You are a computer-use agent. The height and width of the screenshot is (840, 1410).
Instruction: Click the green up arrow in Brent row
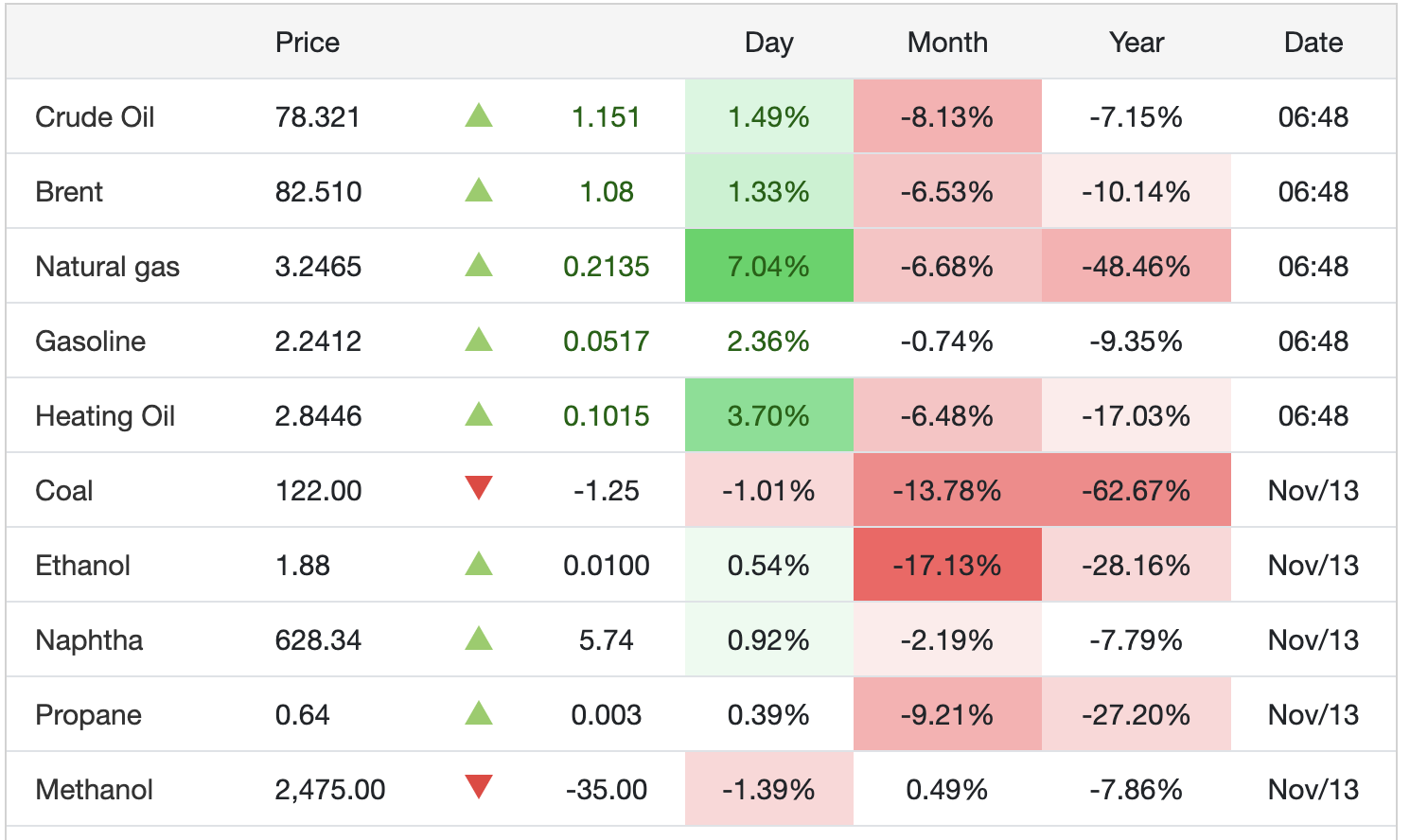coord(479,190)
